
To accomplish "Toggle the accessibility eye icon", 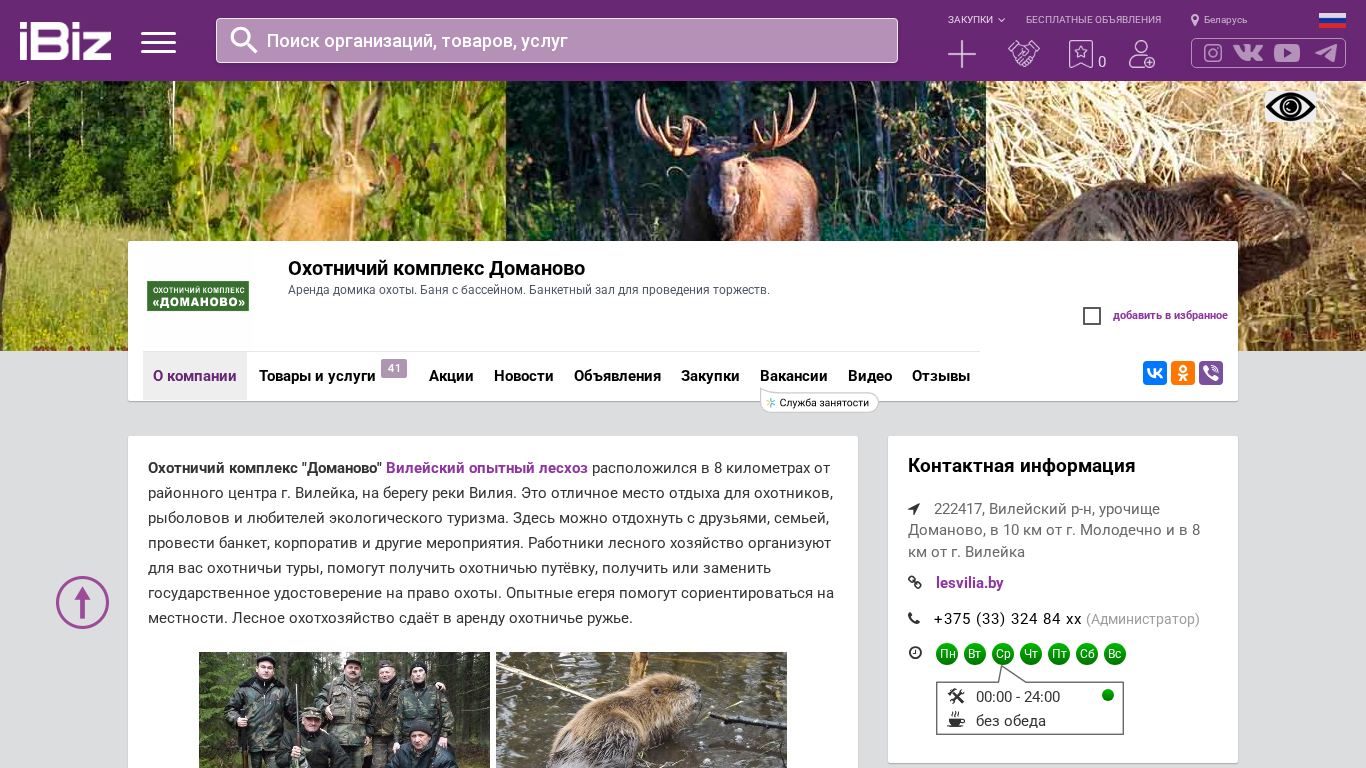I will pyautogui.click(x=1290, y=107).
